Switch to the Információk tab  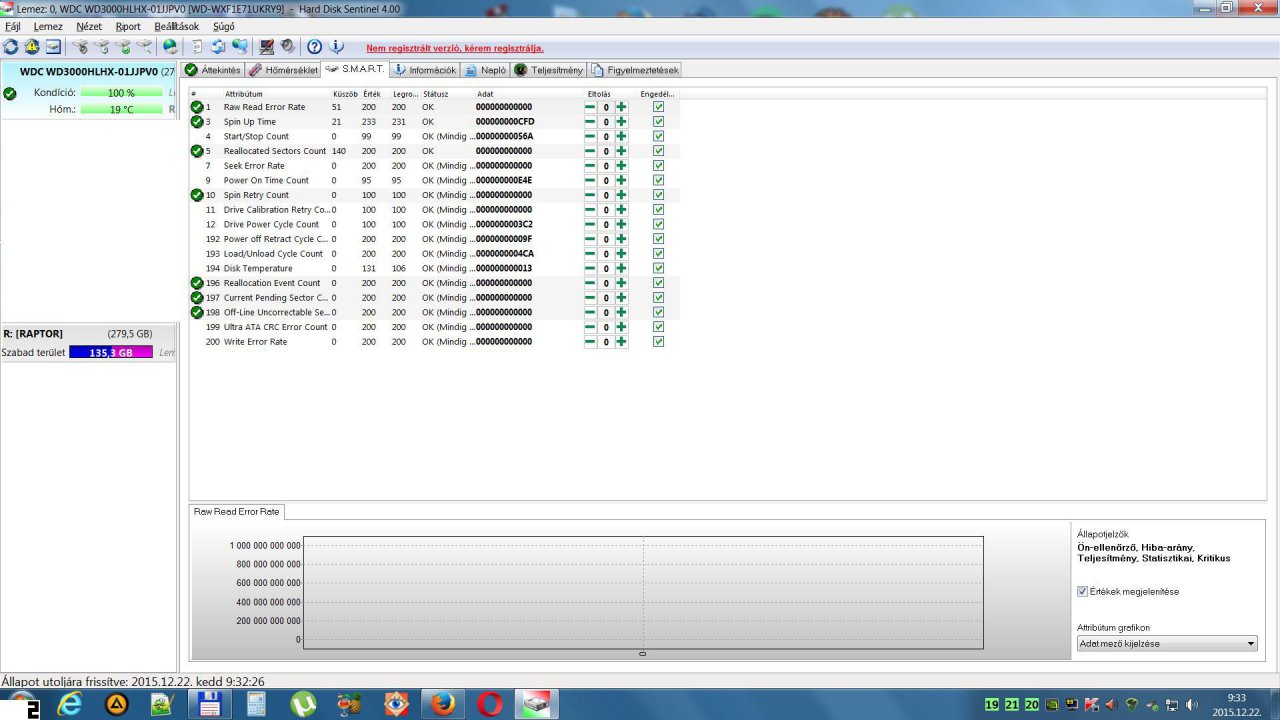click(425, 70)
